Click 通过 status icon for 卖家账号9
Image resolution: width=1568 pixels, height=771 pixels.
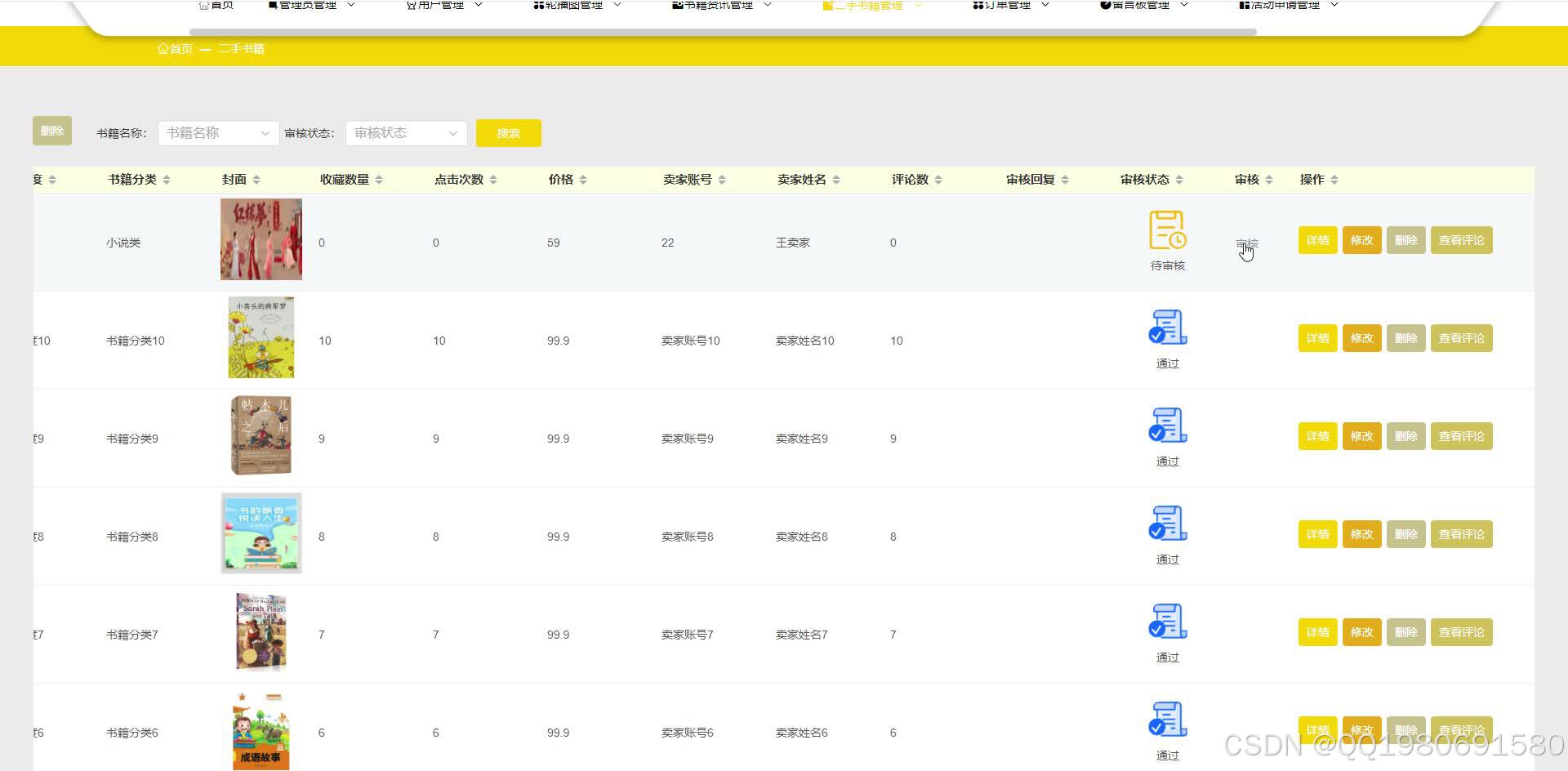pos(1168,426)
